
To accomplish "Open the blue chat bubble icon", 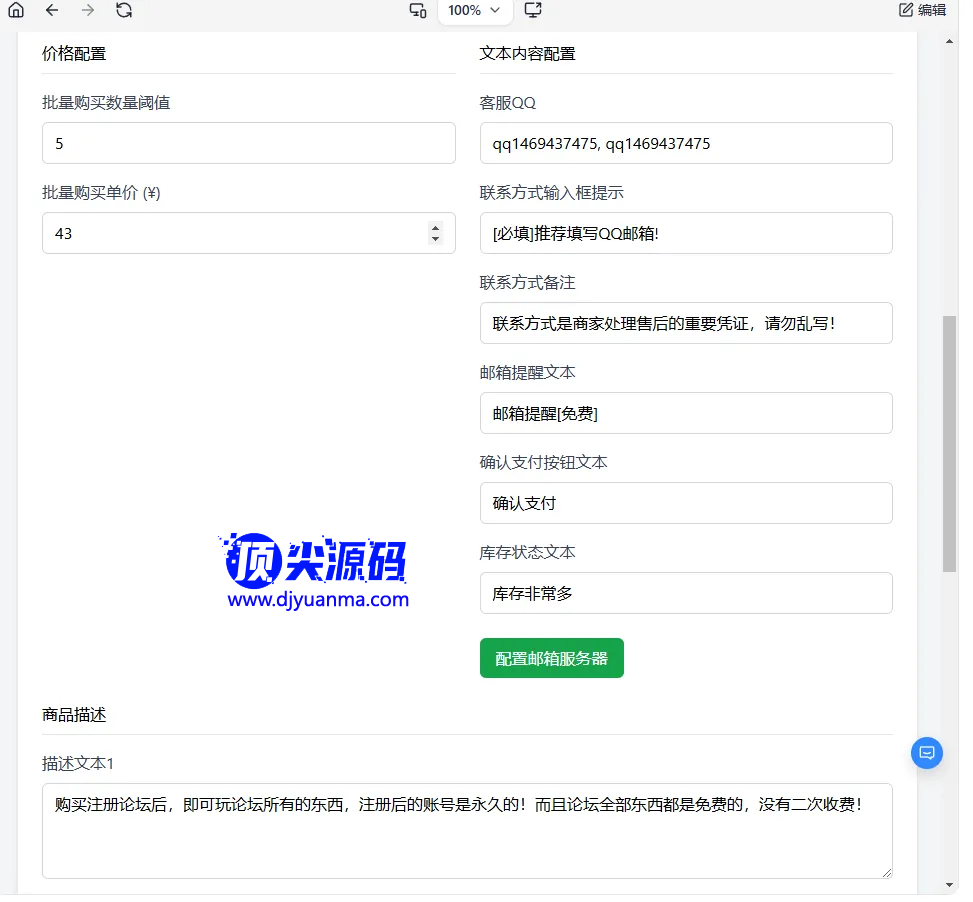I will (927, 753).
